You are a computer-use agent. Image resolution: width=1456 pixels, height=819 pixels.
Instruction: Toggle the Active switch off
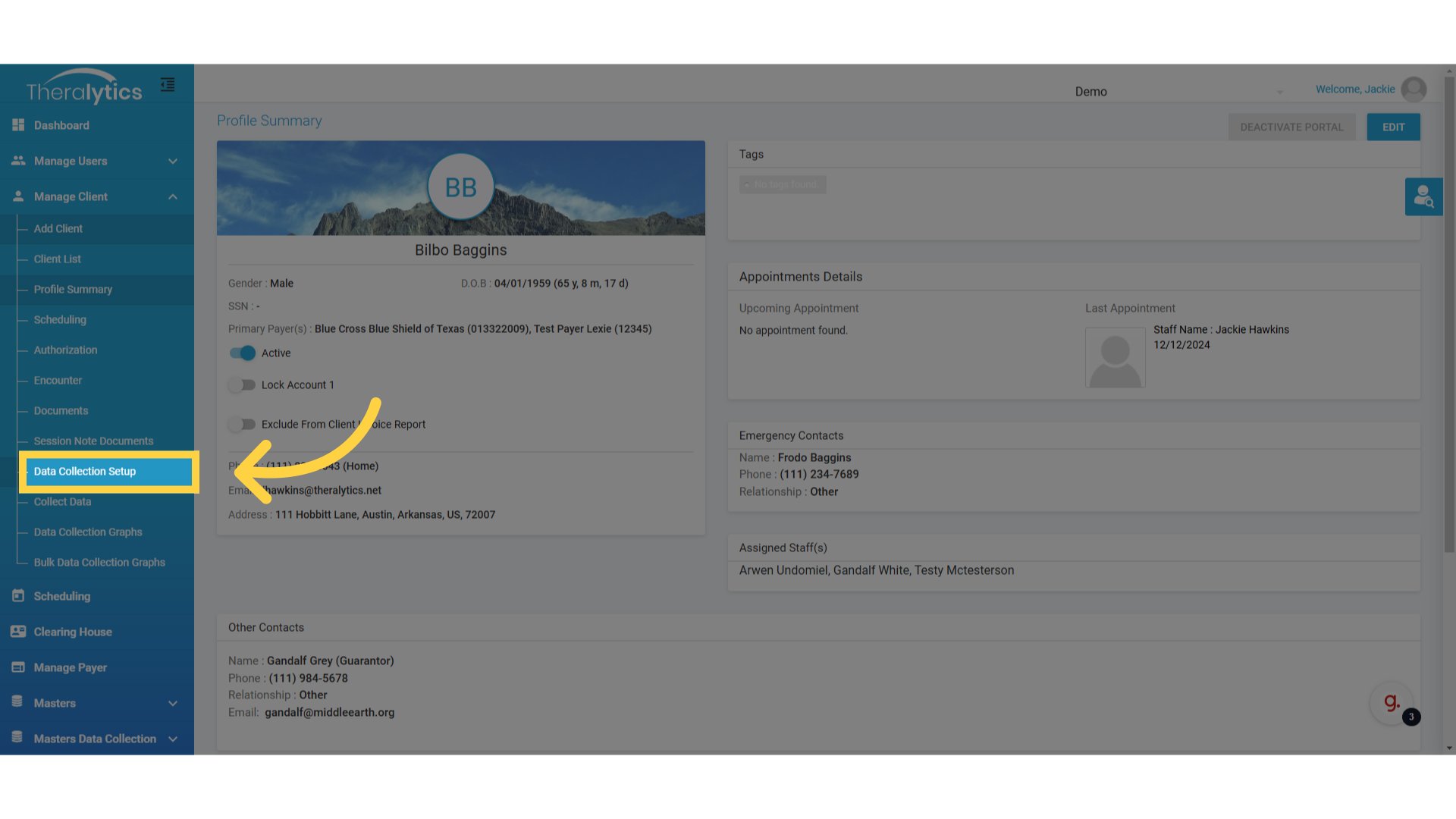(x=243, y=353)
